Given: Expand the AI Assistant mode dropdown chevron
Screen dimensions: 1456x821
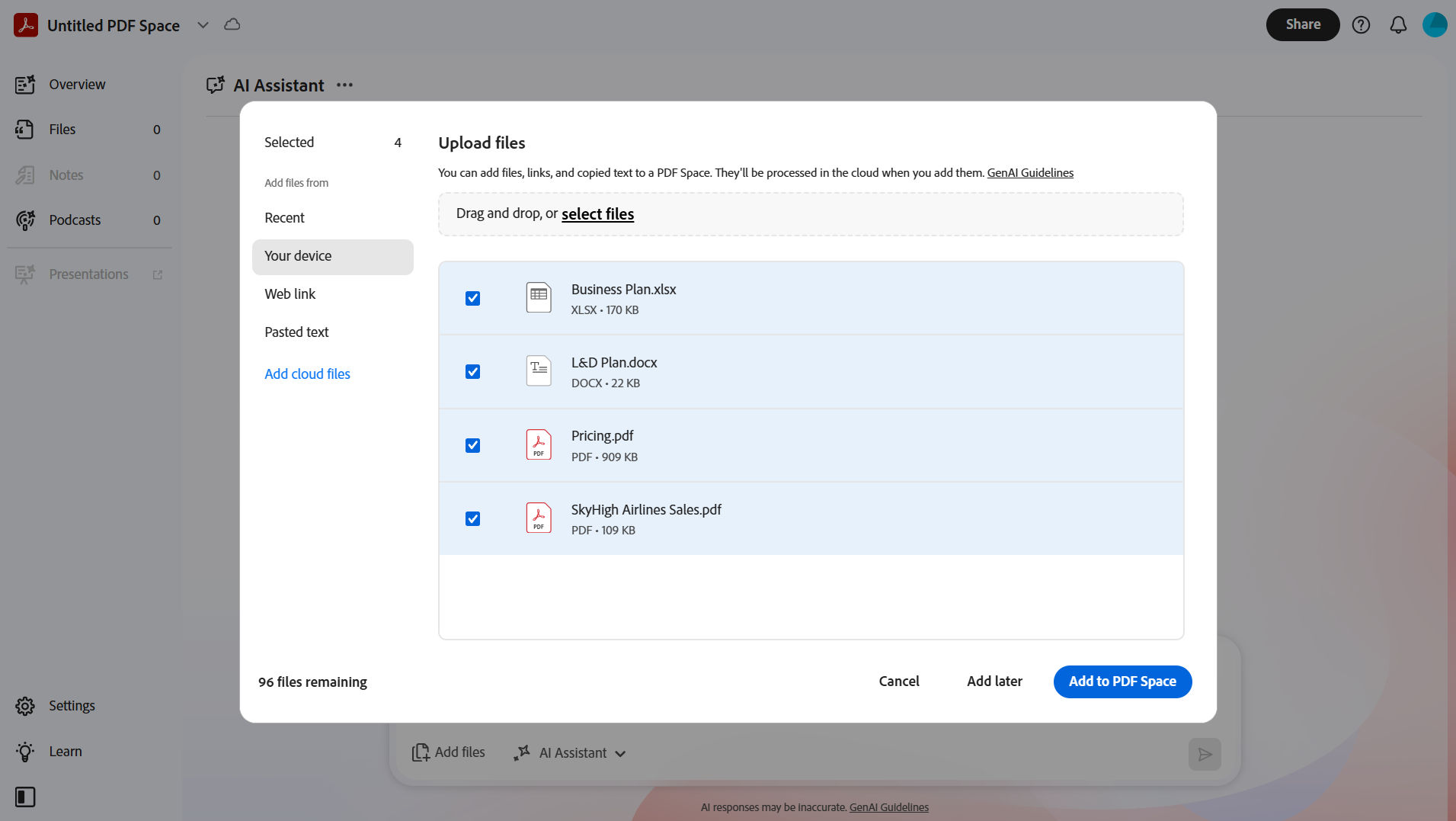Looking at the screenshot, I should (x=620, y=754).
